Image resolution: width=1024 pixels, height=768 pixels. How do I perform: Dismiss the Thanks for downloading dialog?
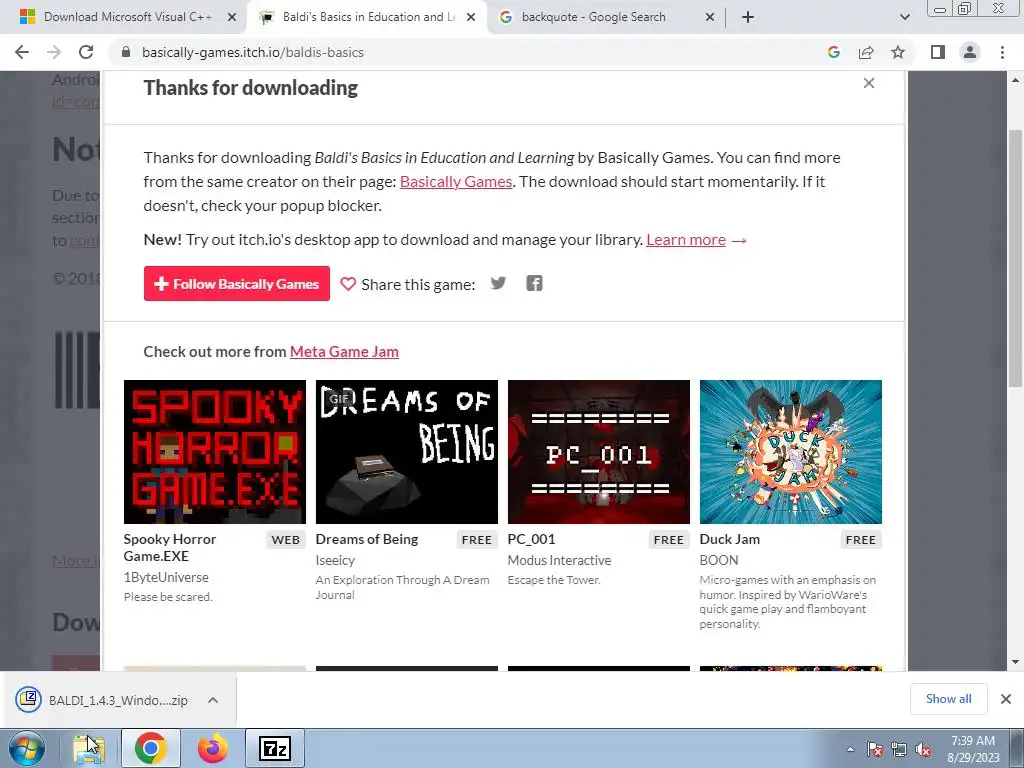click(869, 83)
